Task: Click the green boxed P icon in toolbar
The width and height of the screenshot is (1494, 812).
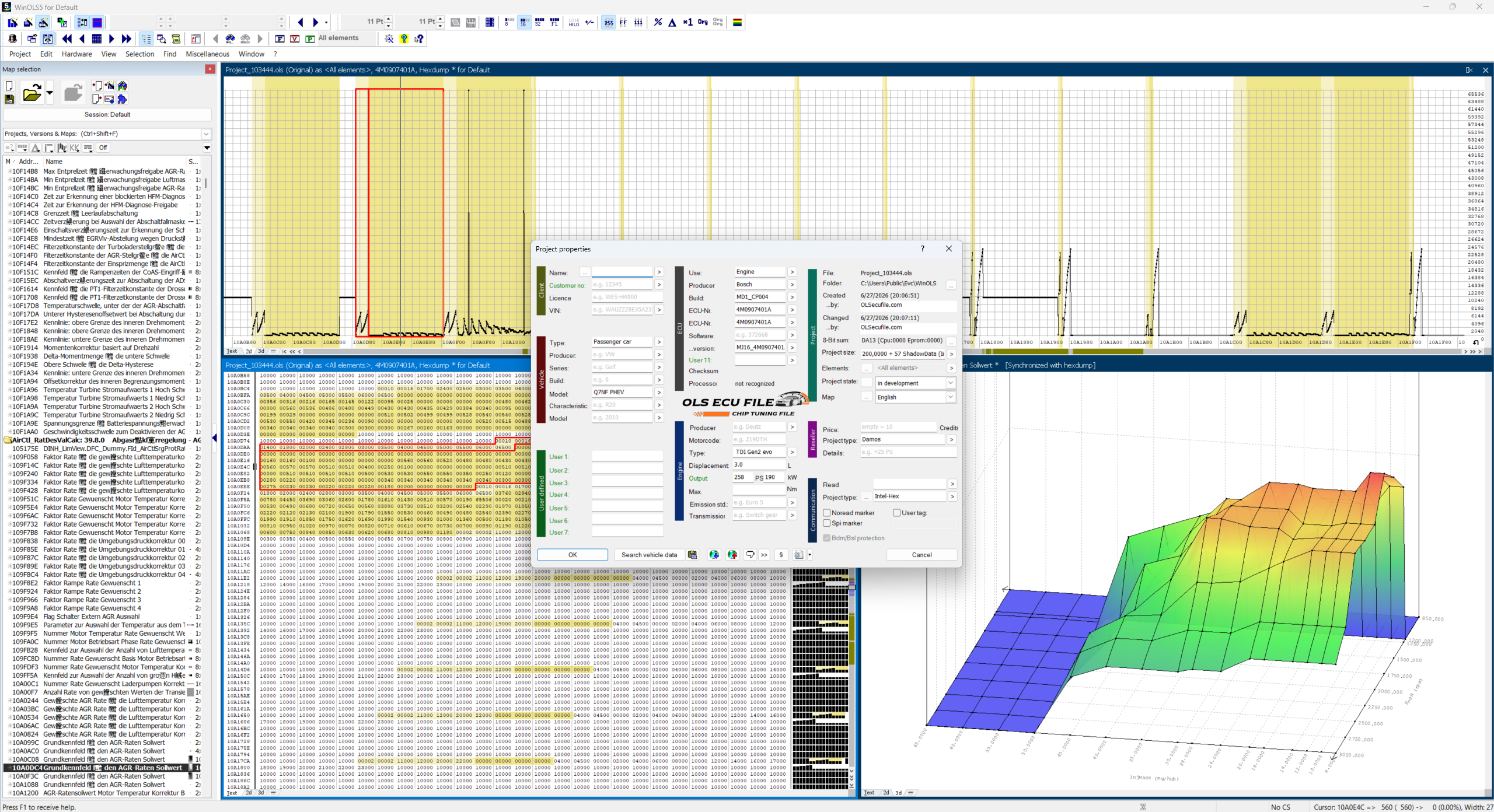Action: [x=310, y=39]
